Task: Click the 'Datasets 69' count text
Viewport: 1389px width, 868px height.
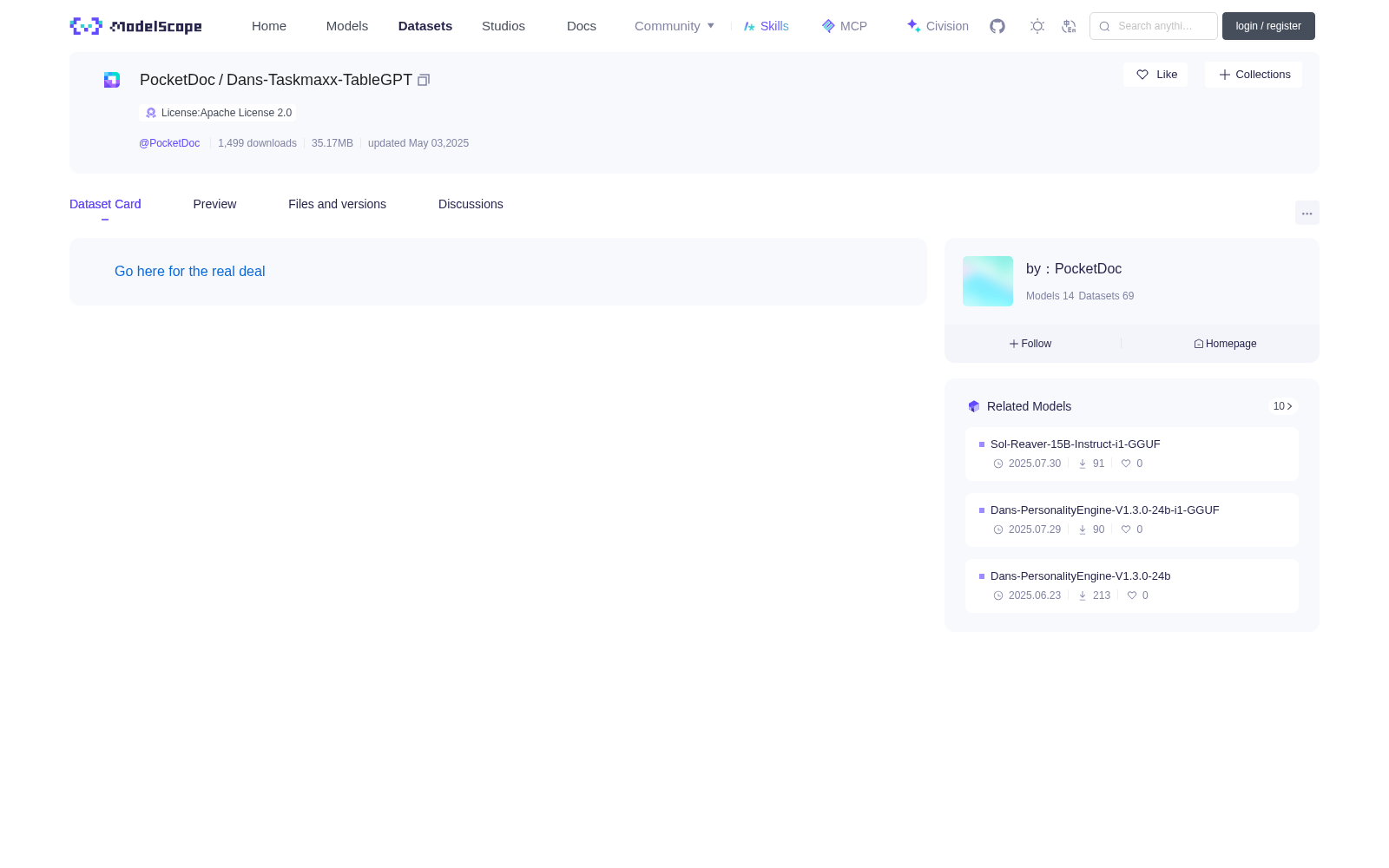Action: [1106, 296]
